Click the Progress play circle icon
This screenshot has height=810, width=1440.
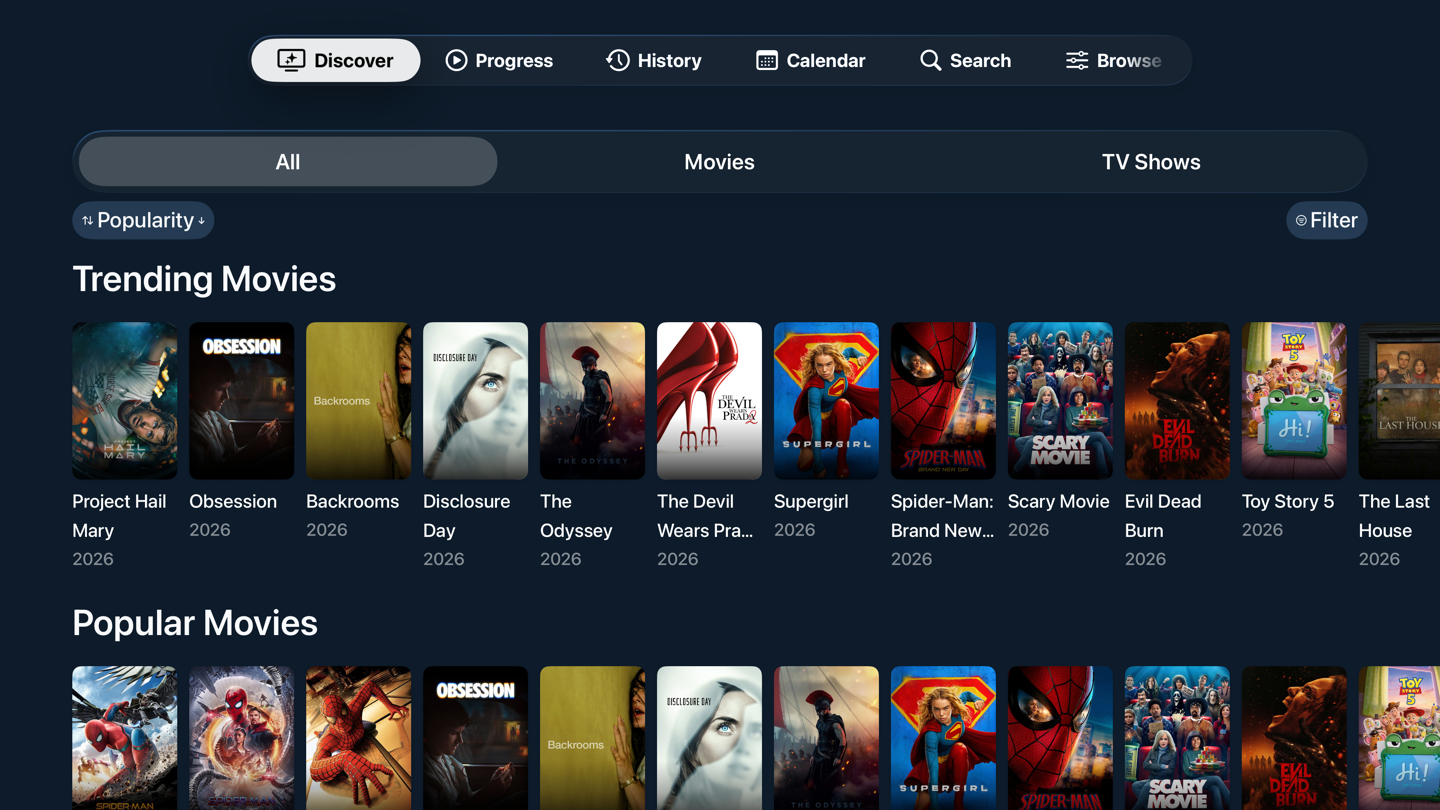tap(456, 60)
